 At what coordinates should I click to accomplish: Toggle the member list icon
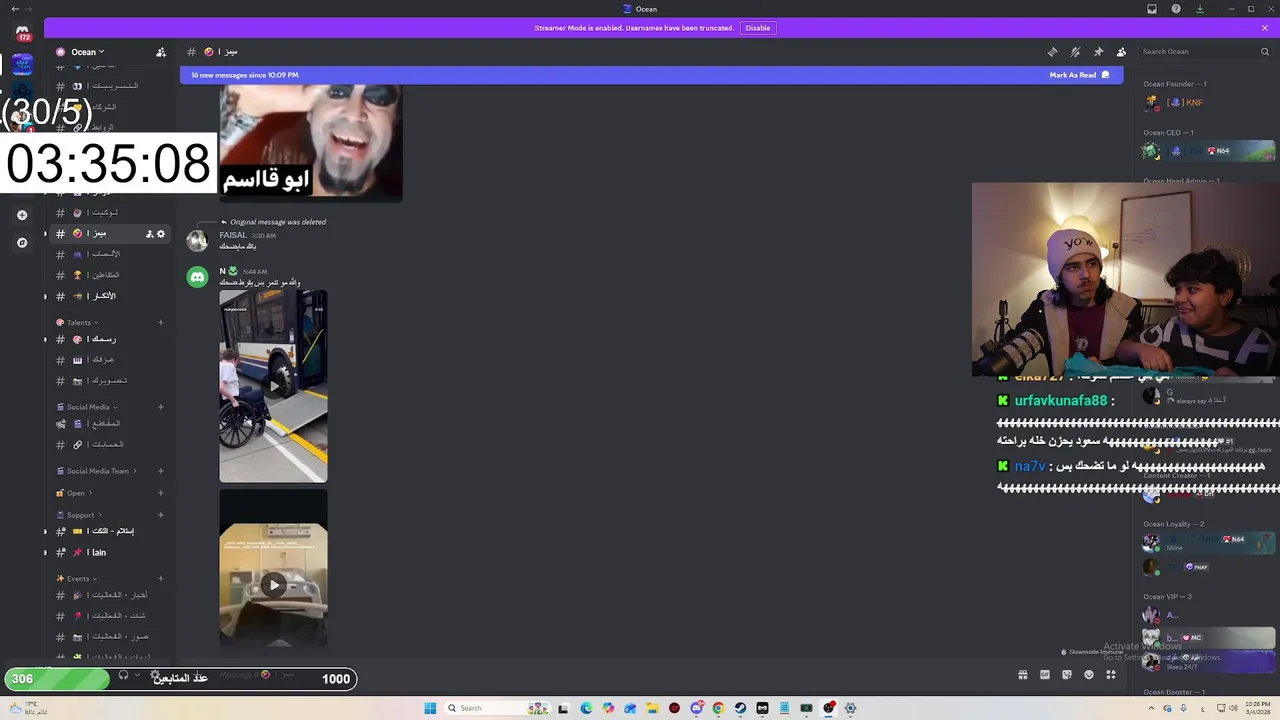coord(1121,52)
